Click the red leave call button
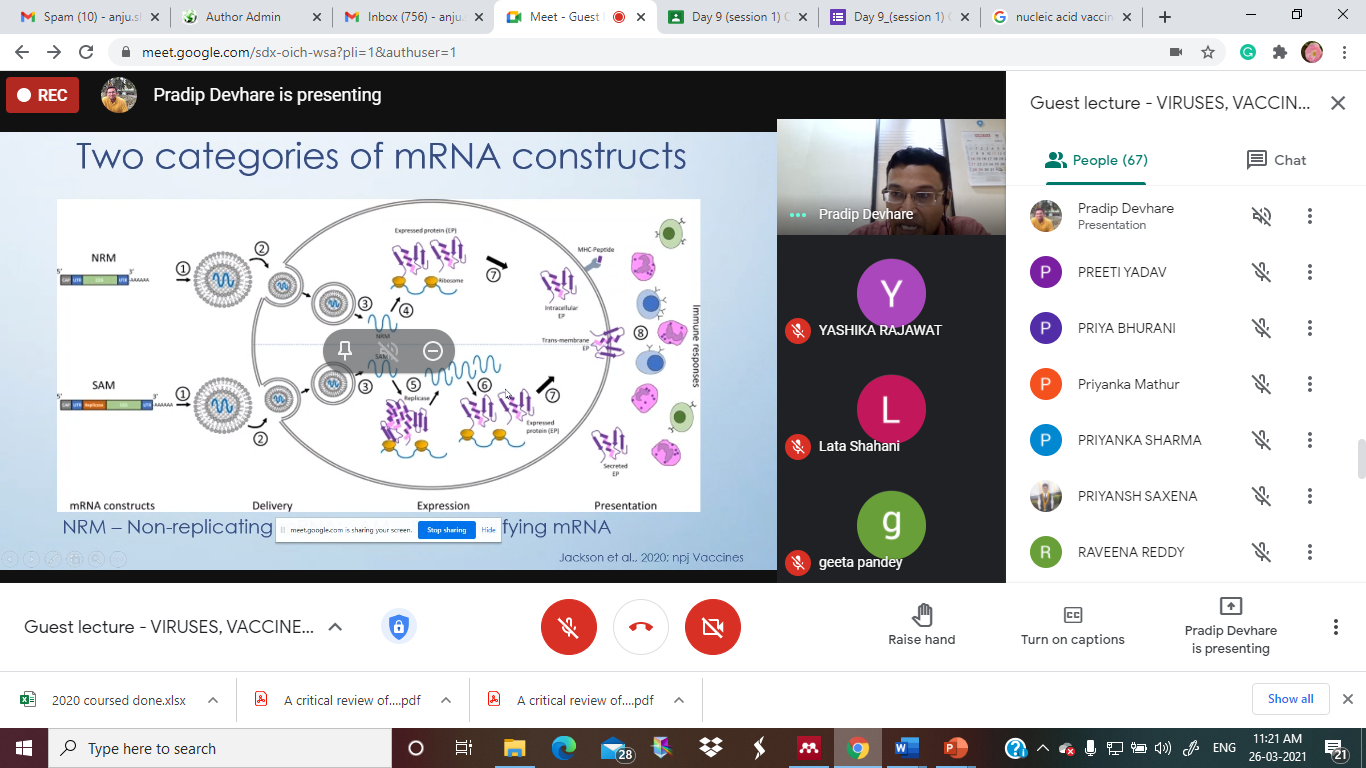The width and height of the screenshot is (1366, 768). coord(641,627)
